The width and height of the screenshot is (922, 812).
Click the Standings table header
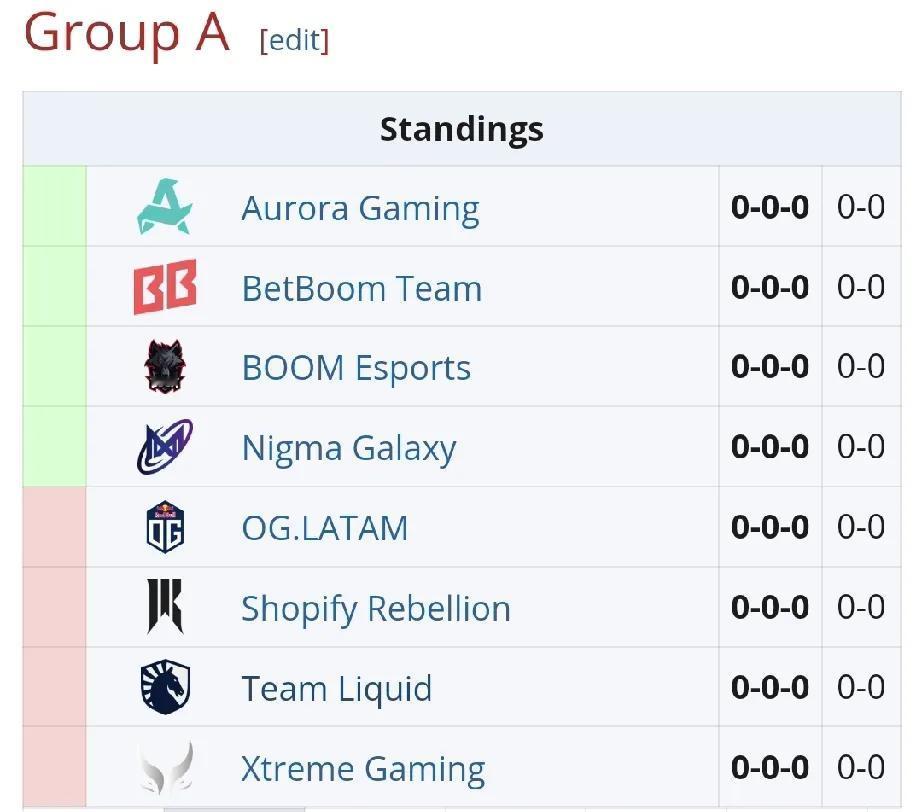[x=462, y=129]
